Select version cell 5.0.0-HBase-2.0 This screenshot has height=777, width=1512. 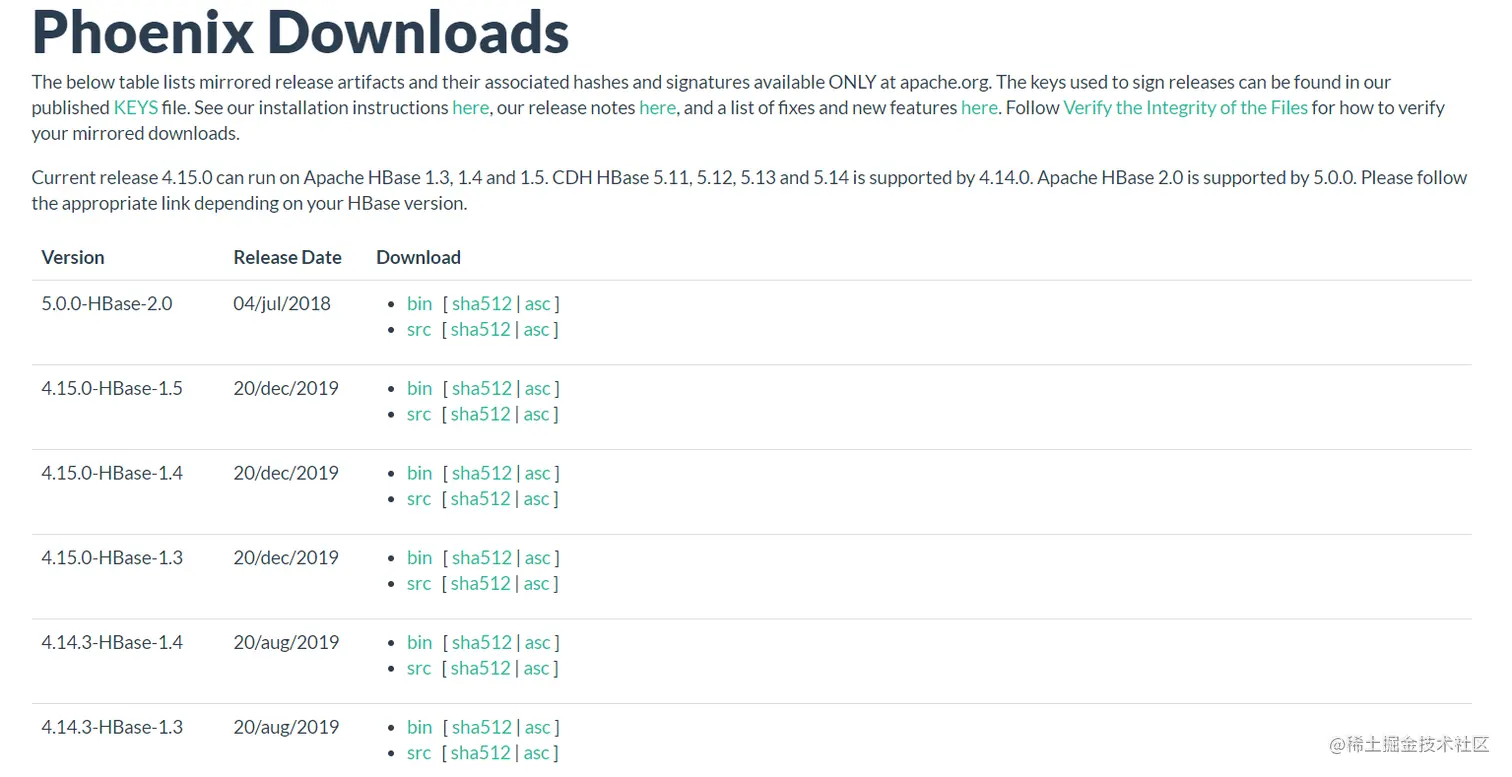click(107, 303)
